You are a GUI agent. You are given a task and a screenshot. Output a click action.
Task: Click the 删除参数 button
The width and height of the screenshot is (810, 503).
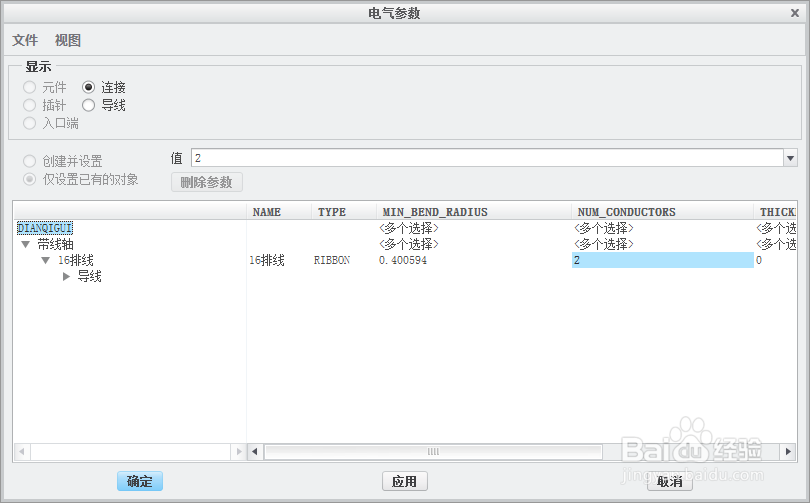point(207,182)
